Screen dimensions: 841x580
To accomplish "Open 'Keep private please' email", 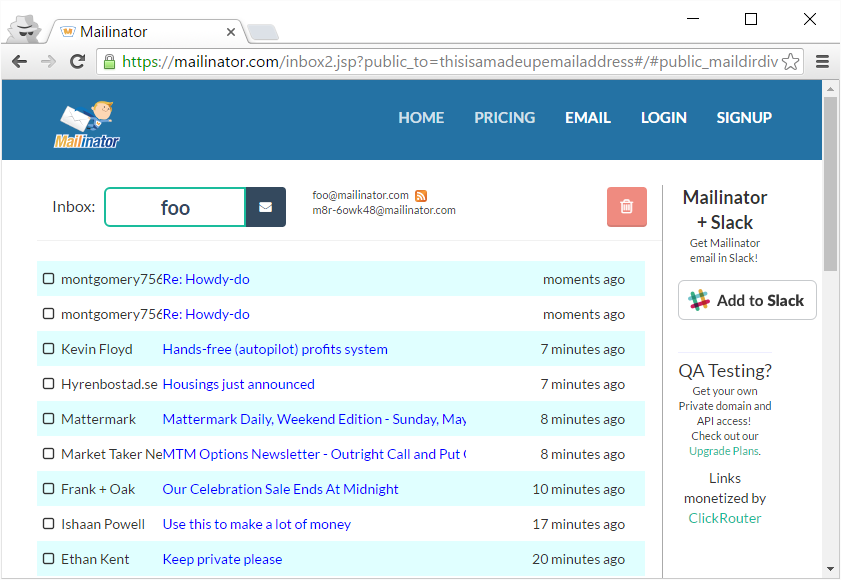I will (223, 559).
